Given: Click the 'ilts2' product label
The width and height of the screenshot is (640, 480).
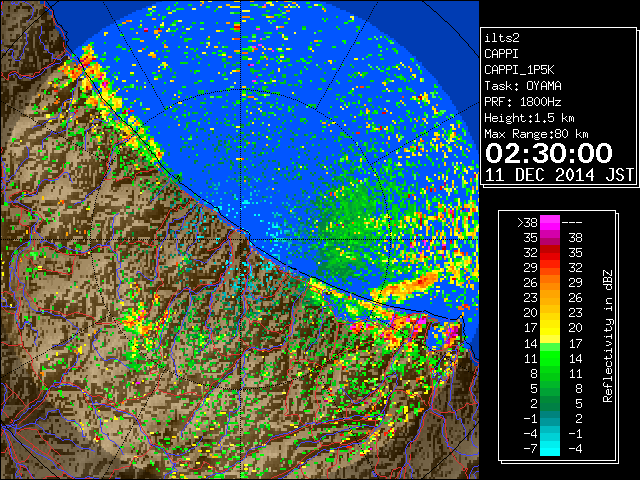Looking at the screenshot, I should [502, 38].
